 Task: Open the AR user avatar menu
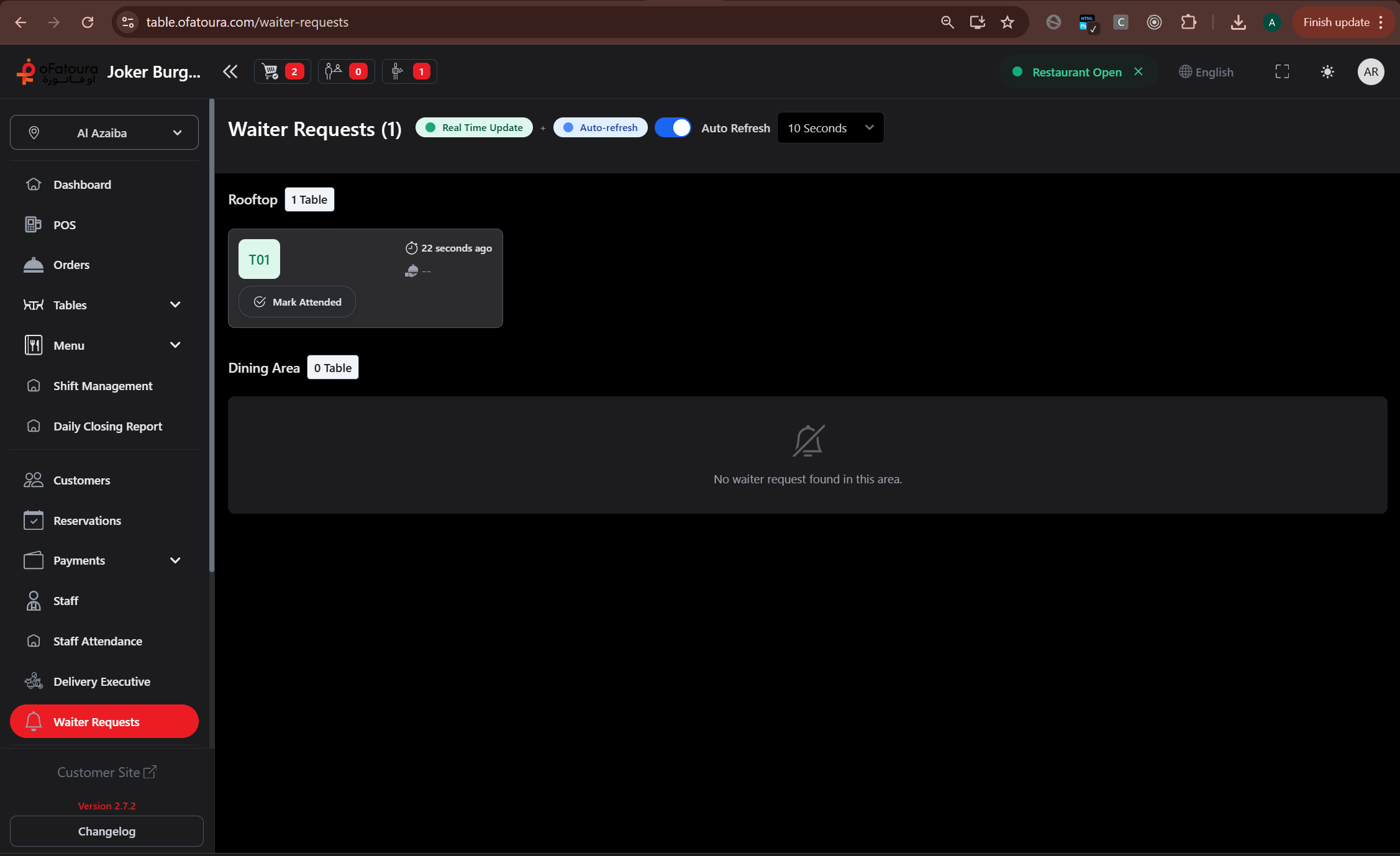1371,72
